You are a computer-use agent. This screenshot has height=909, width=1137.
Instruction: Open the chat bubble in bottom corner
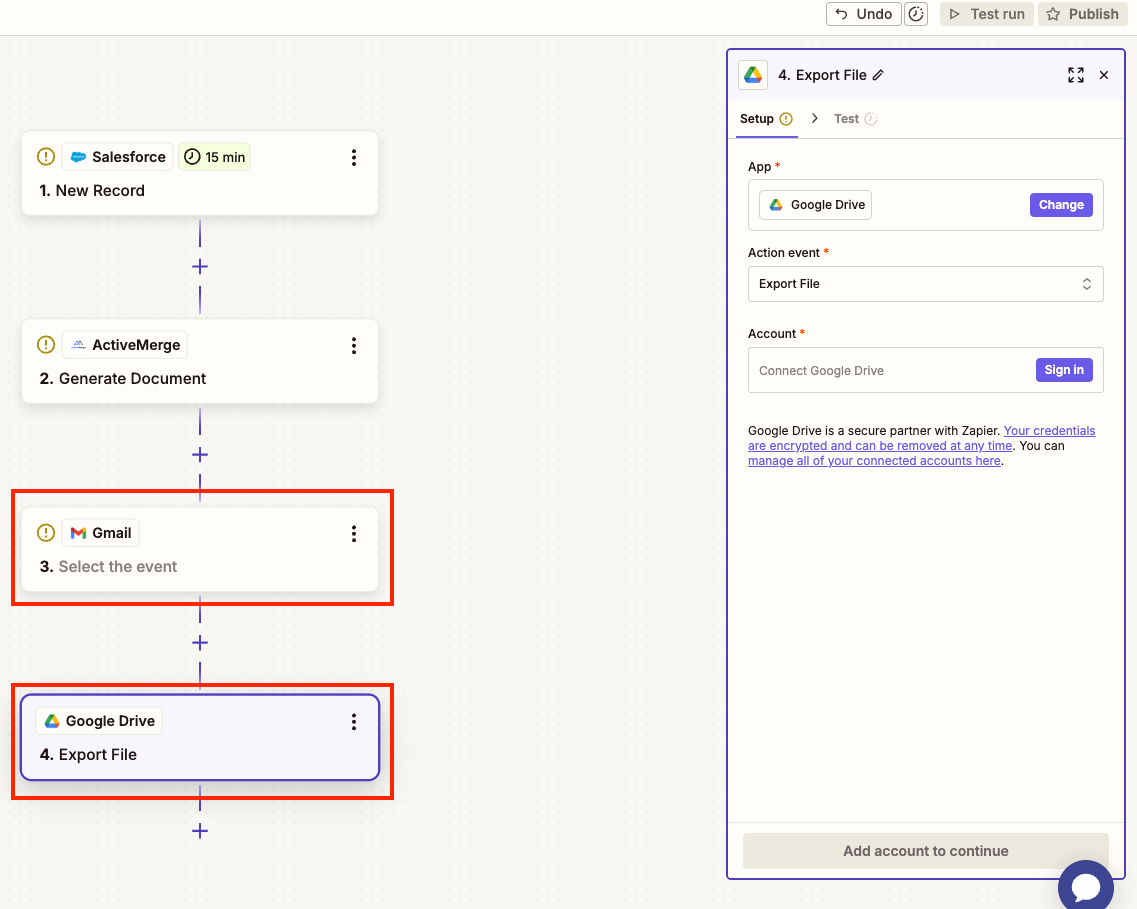tap(1086, 886)
